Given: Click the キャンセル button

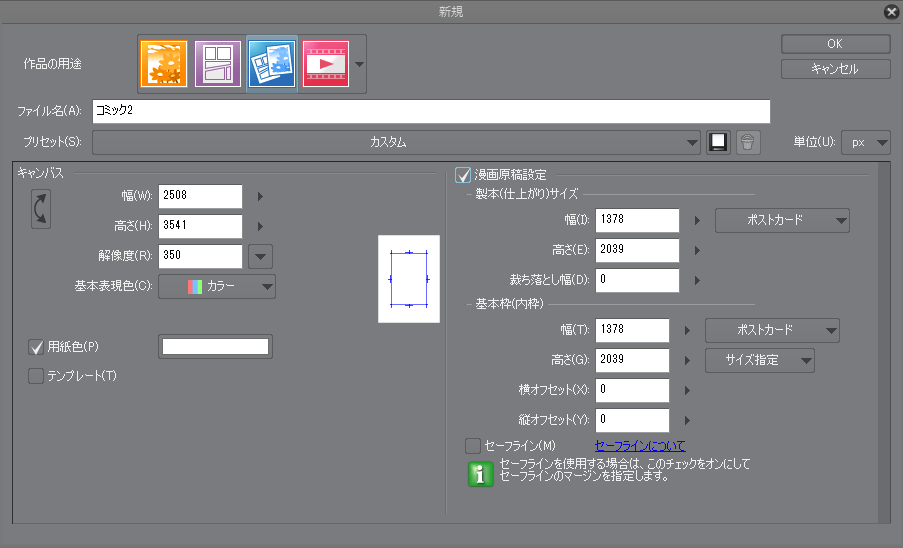Looking at the screenshot, I should coord(835,69).
